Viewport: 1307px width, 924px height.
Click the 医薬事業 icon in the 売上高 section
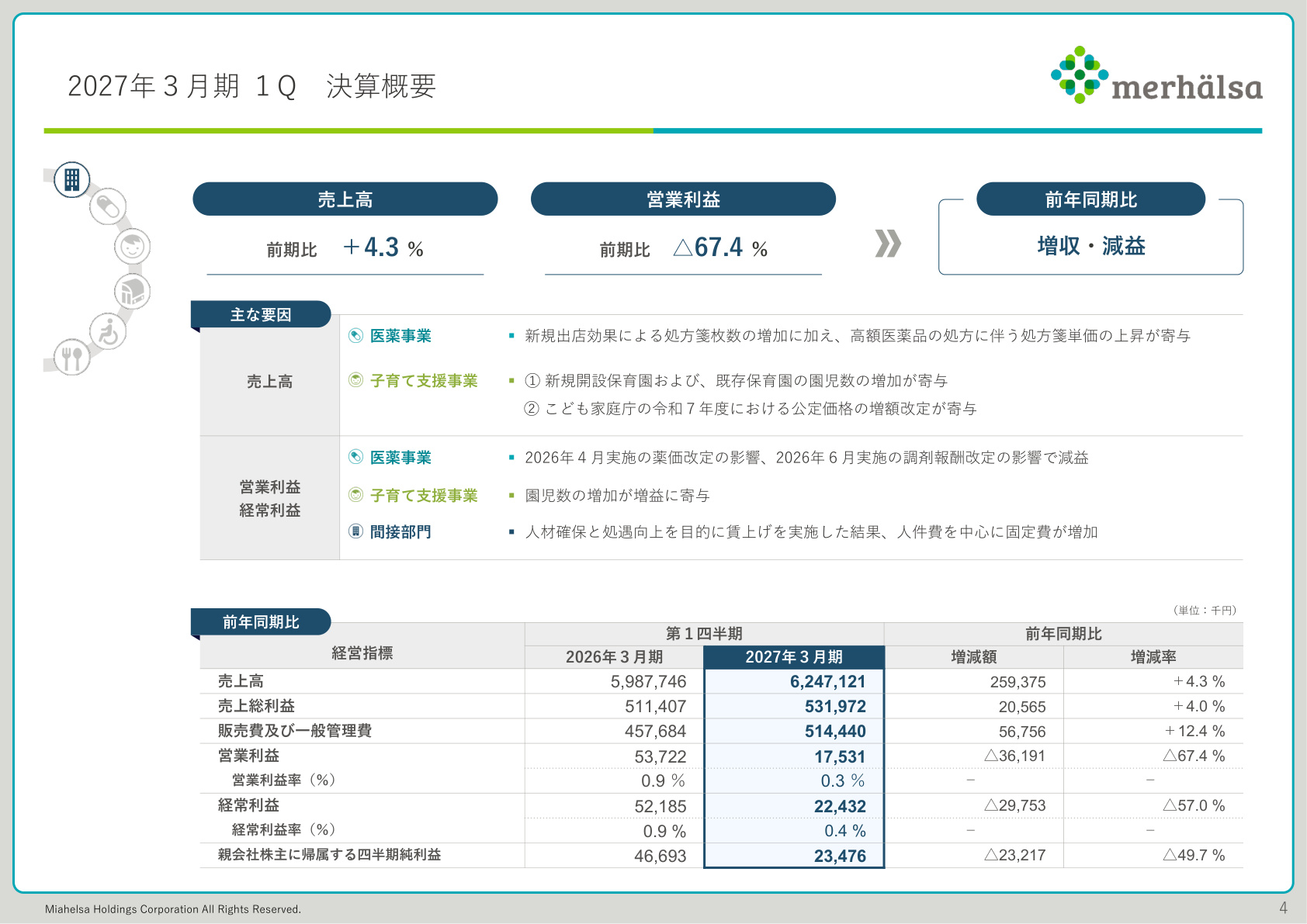pyautogui.click(x=355, y=336)
